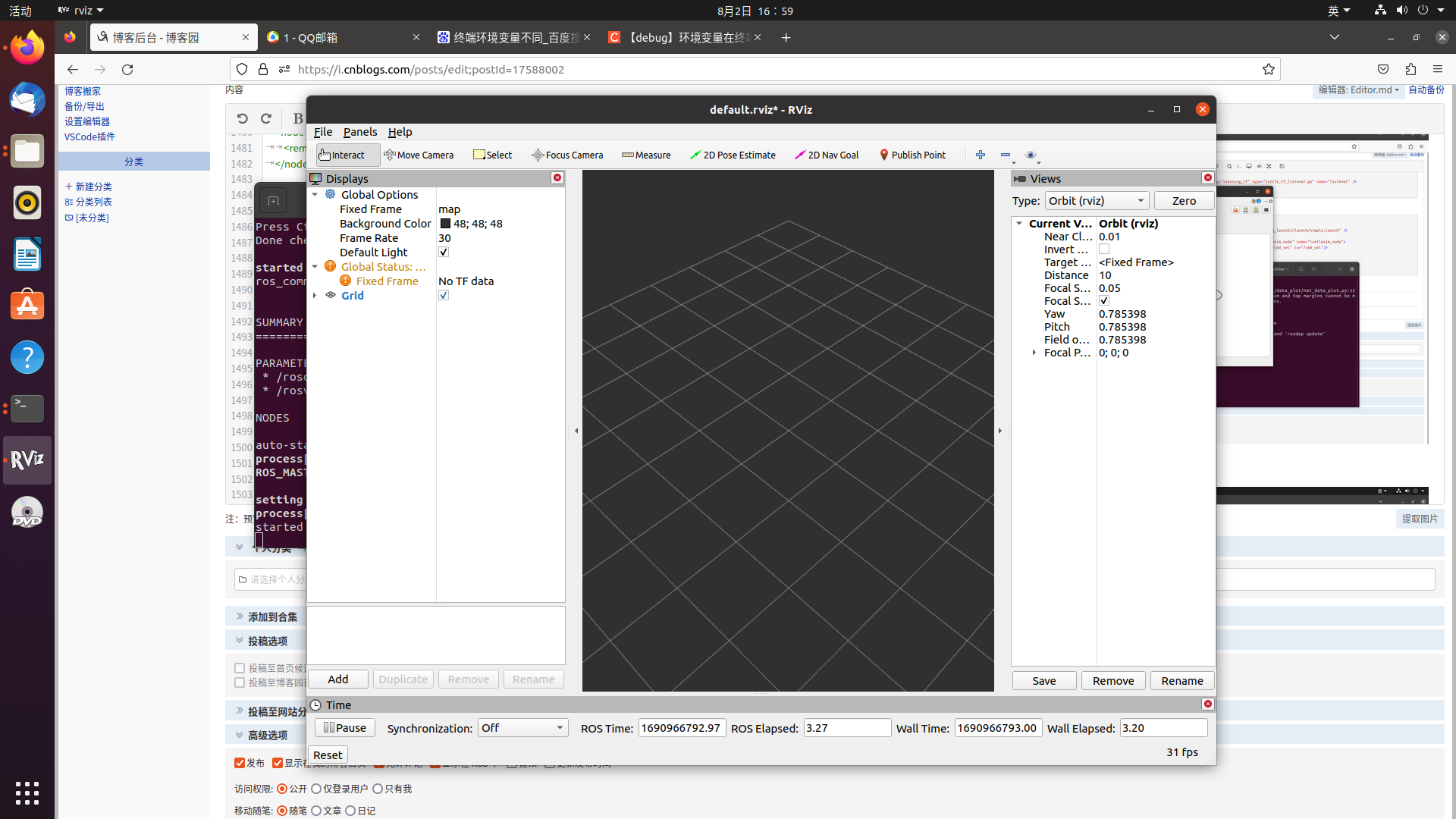1456x819 pixels.
Task: Open RViz from the Ubuntu dock
Action: coord(27,460)
